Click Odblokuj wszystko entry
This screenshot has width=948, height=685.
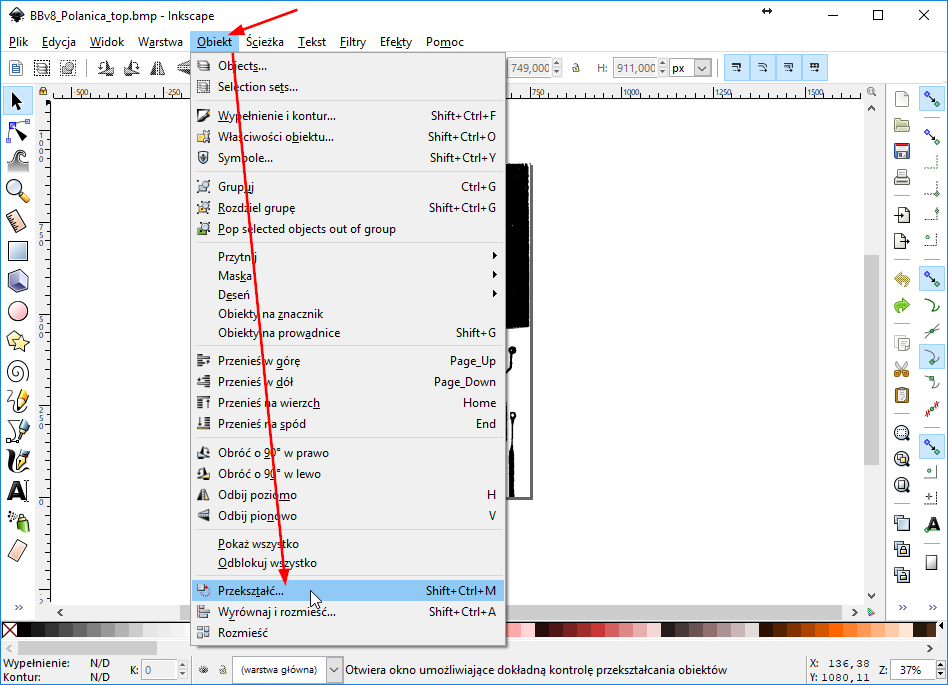coord(348,563)
